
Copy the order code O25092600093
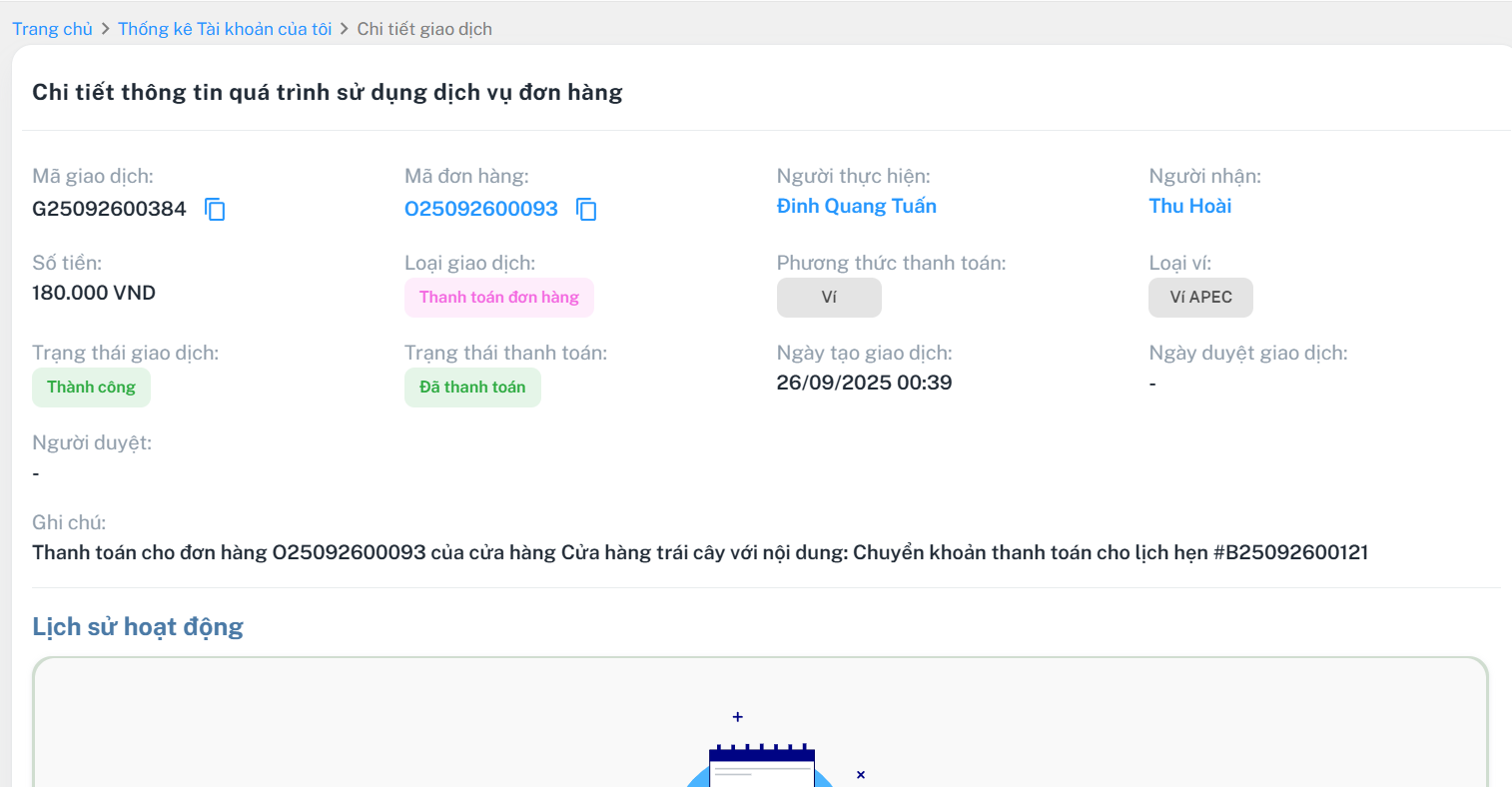coord(586,209)
